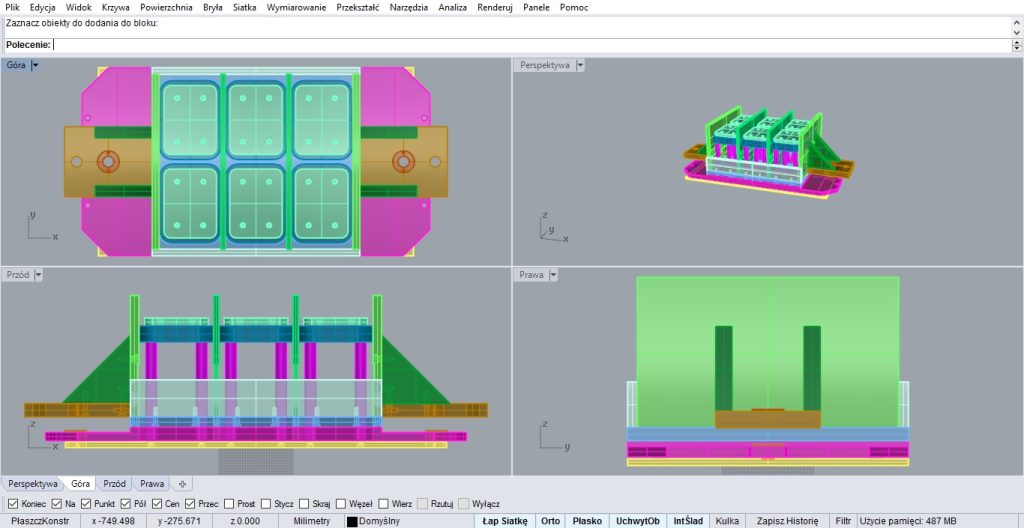Toggle the Rzutuj projection option
Image resolution: width=1024 pixels, height=528 pixels.
click(x=423, y=504)
